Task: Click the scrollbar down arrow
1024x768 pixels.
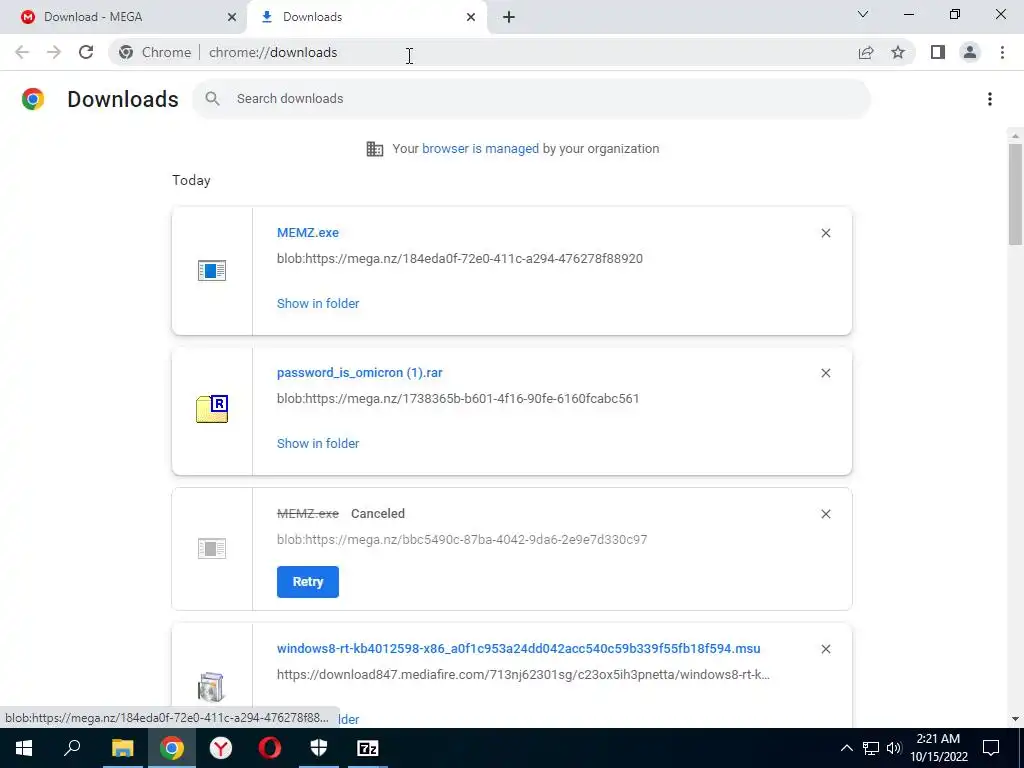Action: click(1015, 719)
